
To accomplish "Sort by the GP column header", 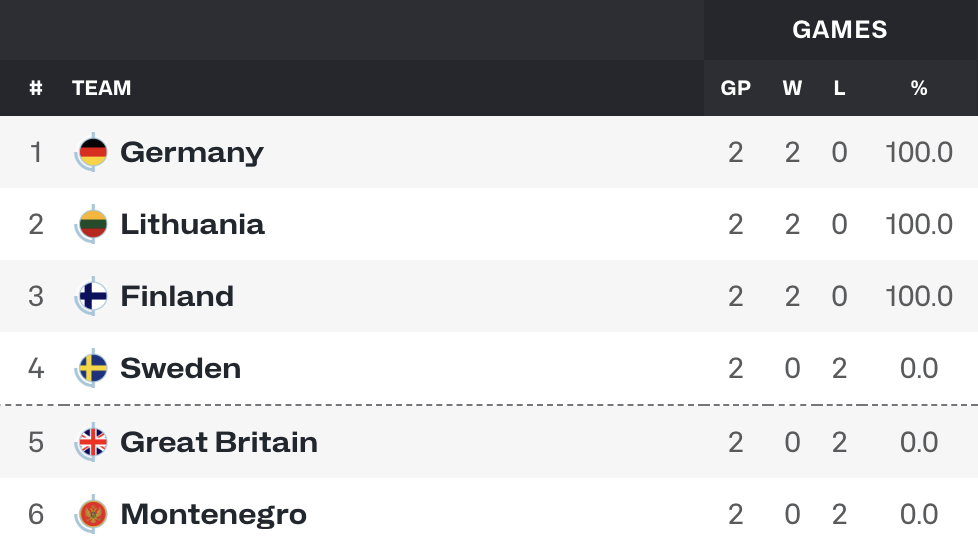I will coord(735,88).
